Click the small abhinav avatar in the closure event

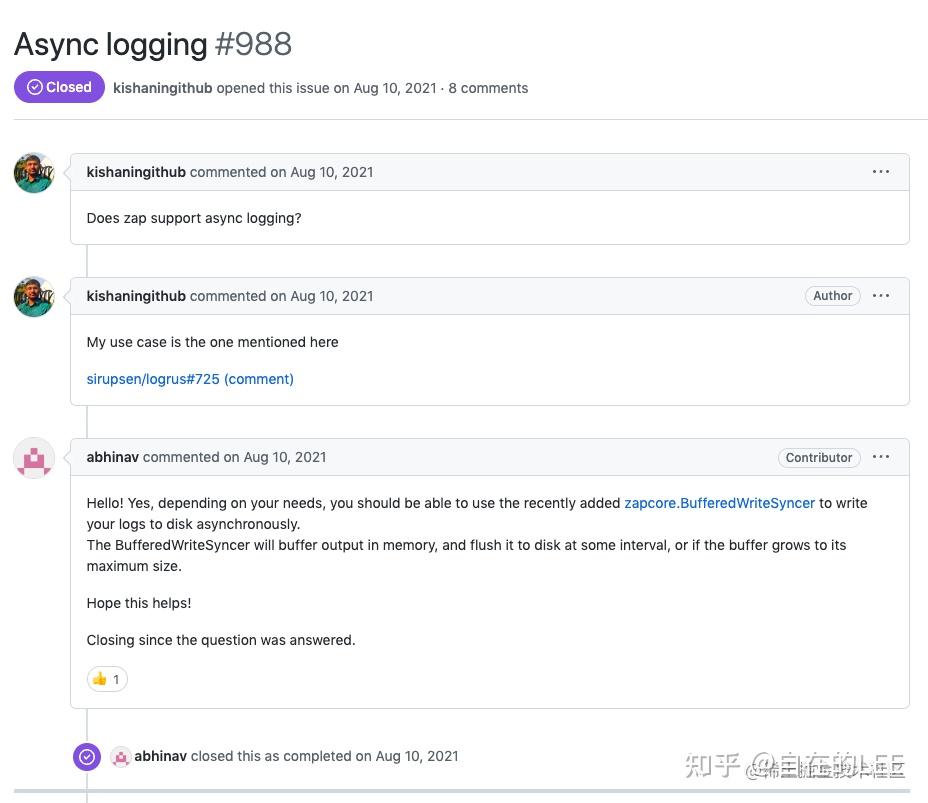coord(121,757)
